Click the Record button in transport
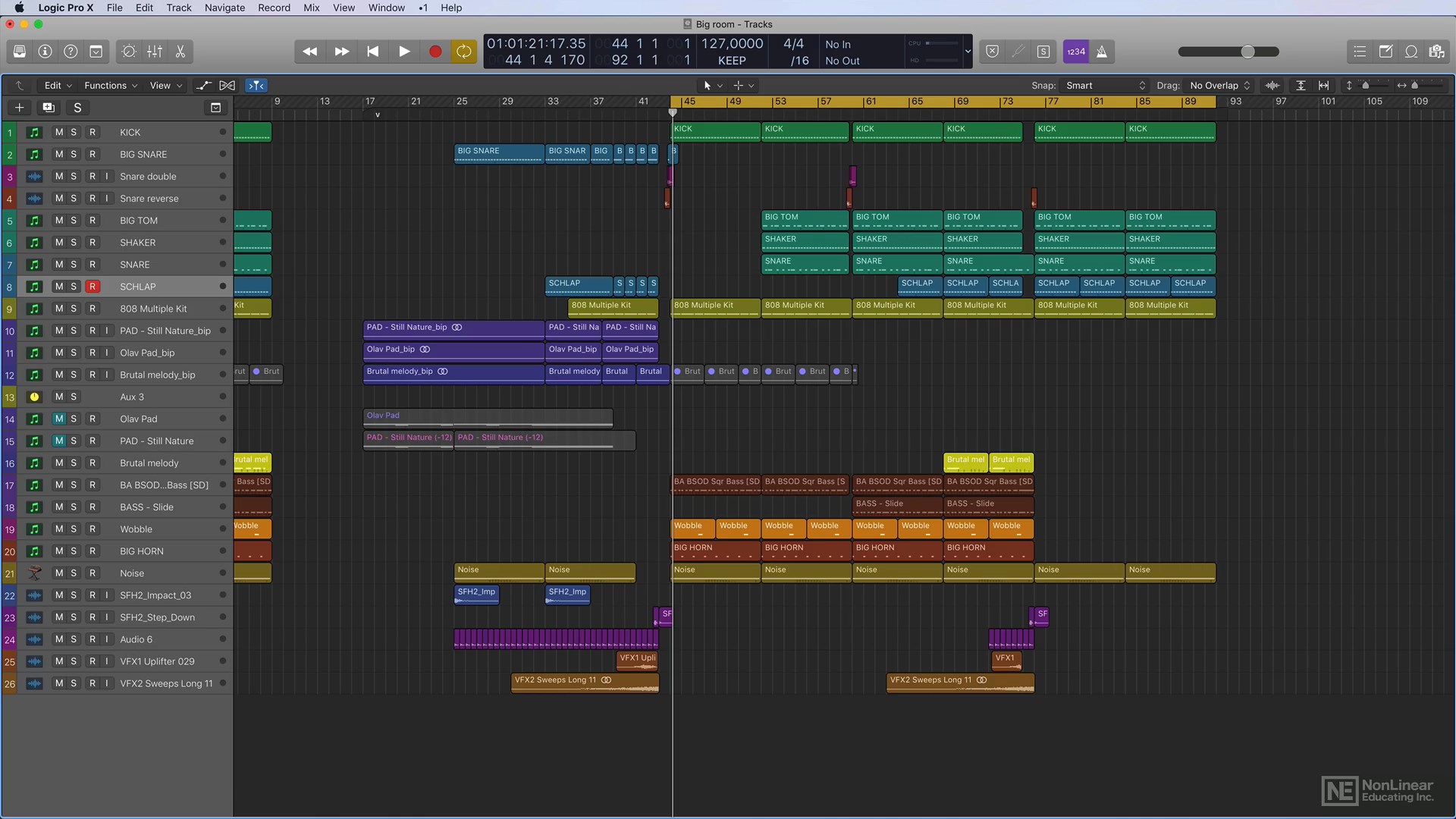This screenshot has width=1456, height=819. 435,52
